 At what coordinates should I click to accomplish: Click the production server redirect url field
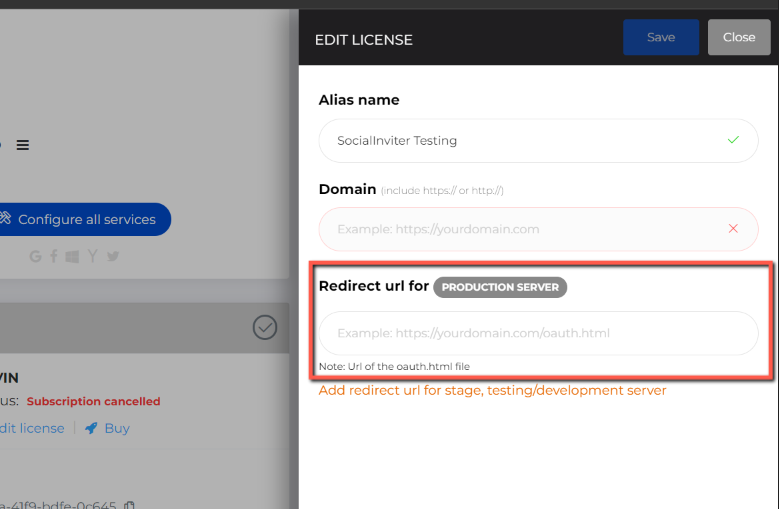pyautogui.click(x=539, y=333)
